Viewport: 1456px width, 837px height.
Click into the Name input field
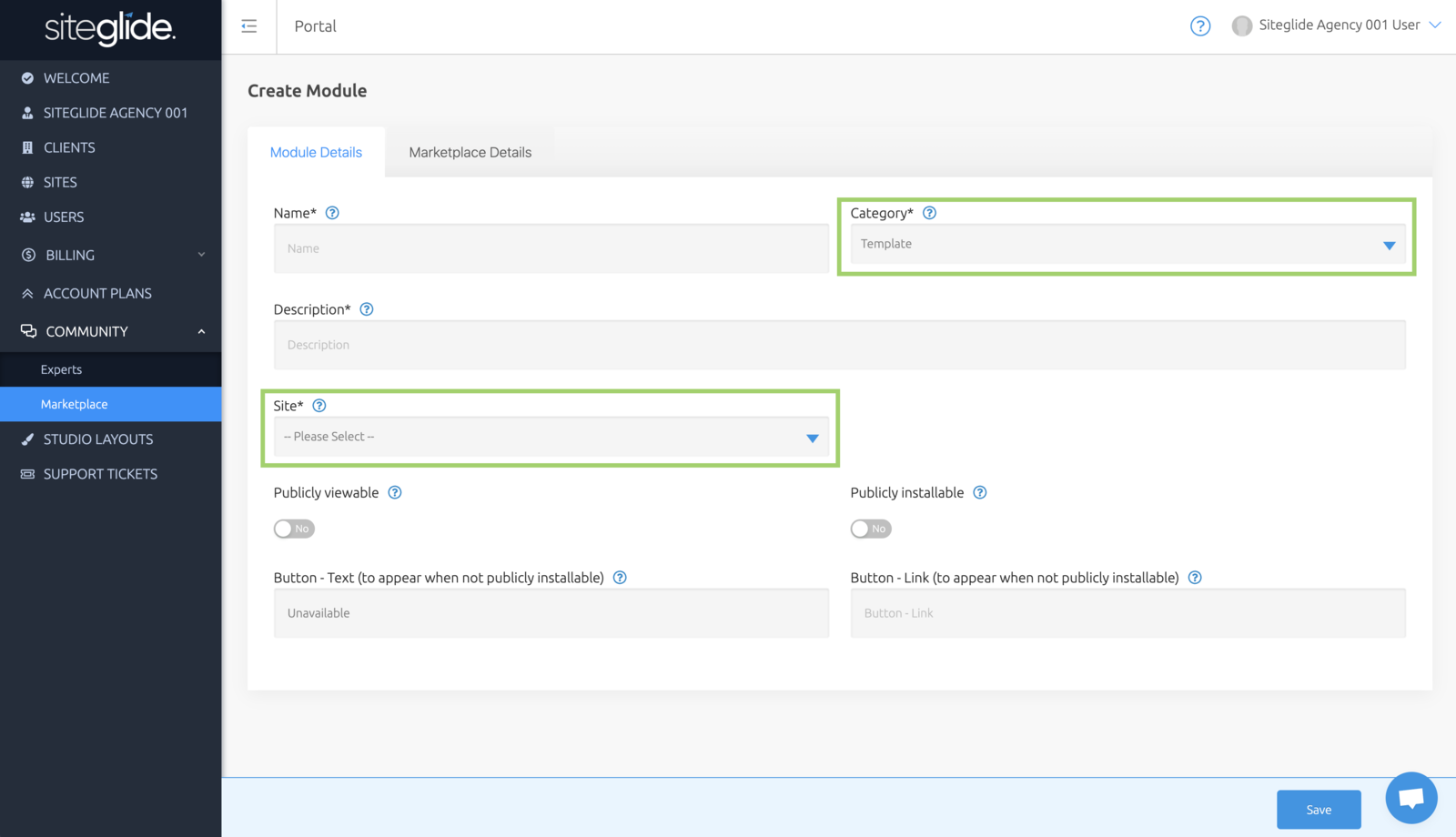tap(551, 248)
